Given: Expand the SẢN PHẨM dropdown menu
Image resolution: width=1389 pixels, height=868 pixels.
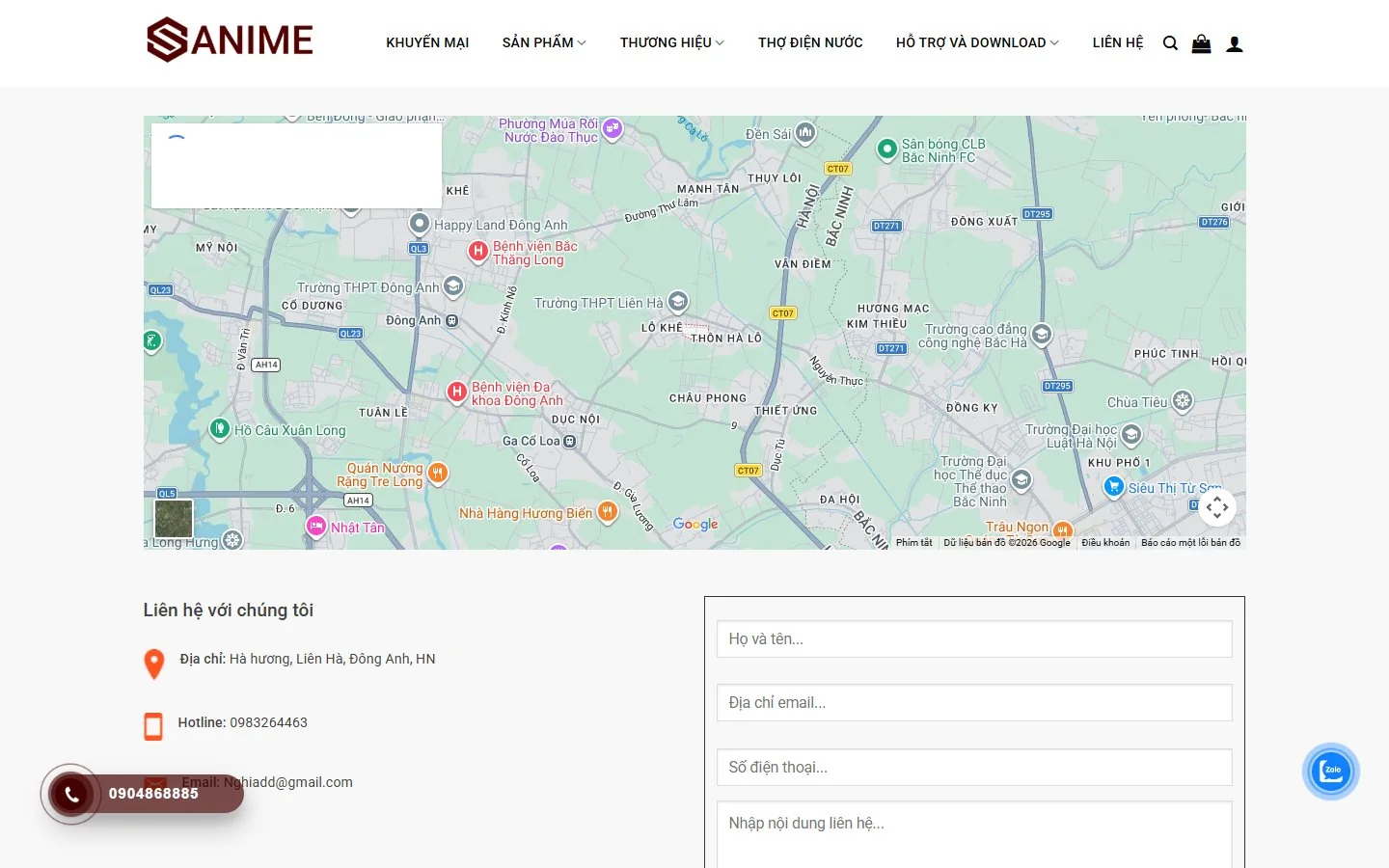Looking at the screenshot, I should pos(544,42).
